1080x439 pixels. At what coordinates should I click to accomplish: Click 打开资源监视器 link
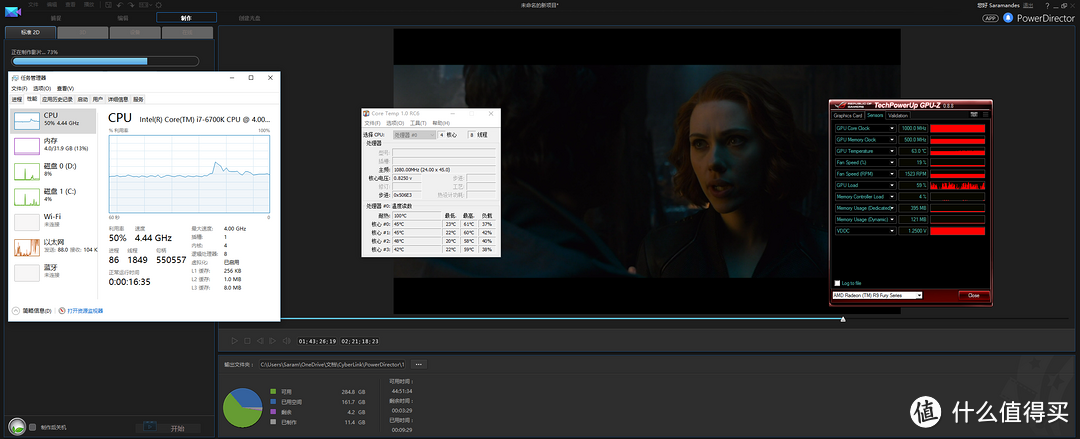pos(85,311)
